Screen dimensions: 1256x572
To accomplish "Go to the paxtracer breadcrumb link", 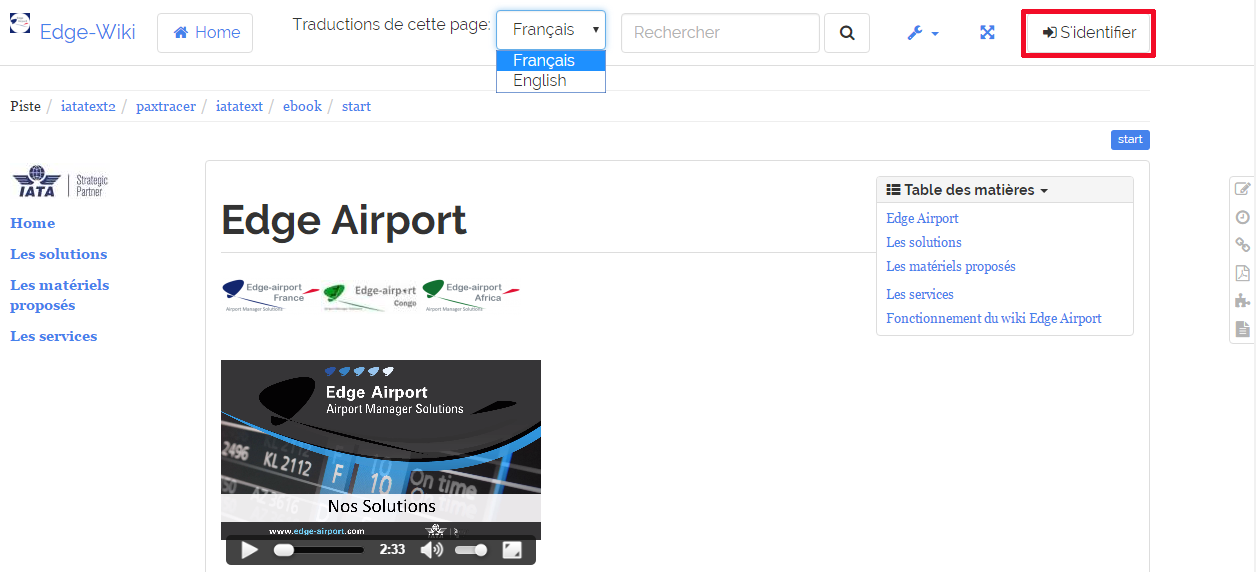I will coord(166,106).
